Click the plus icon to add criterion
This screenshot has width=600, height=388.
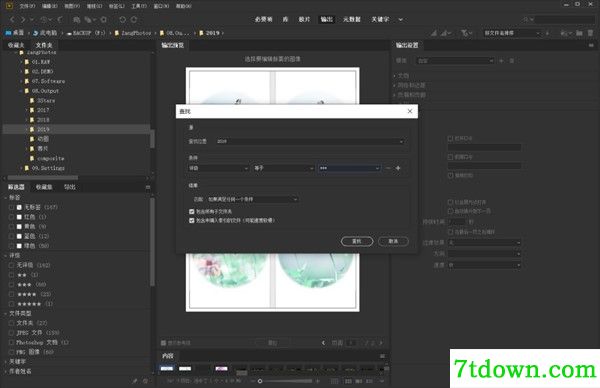[398, 168]
